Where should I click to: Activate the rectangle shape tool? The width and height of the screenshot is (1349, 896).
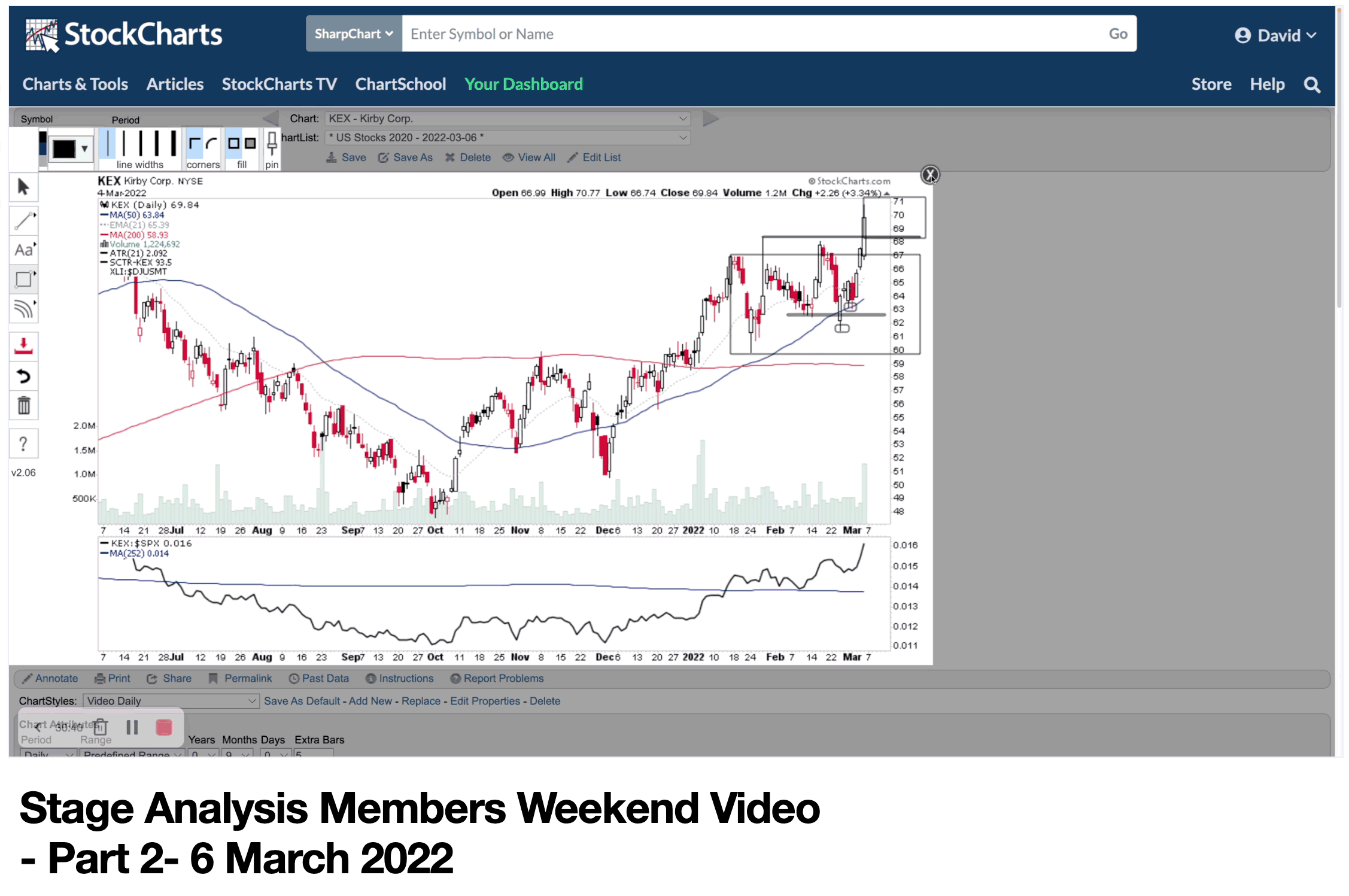(23, 279)
